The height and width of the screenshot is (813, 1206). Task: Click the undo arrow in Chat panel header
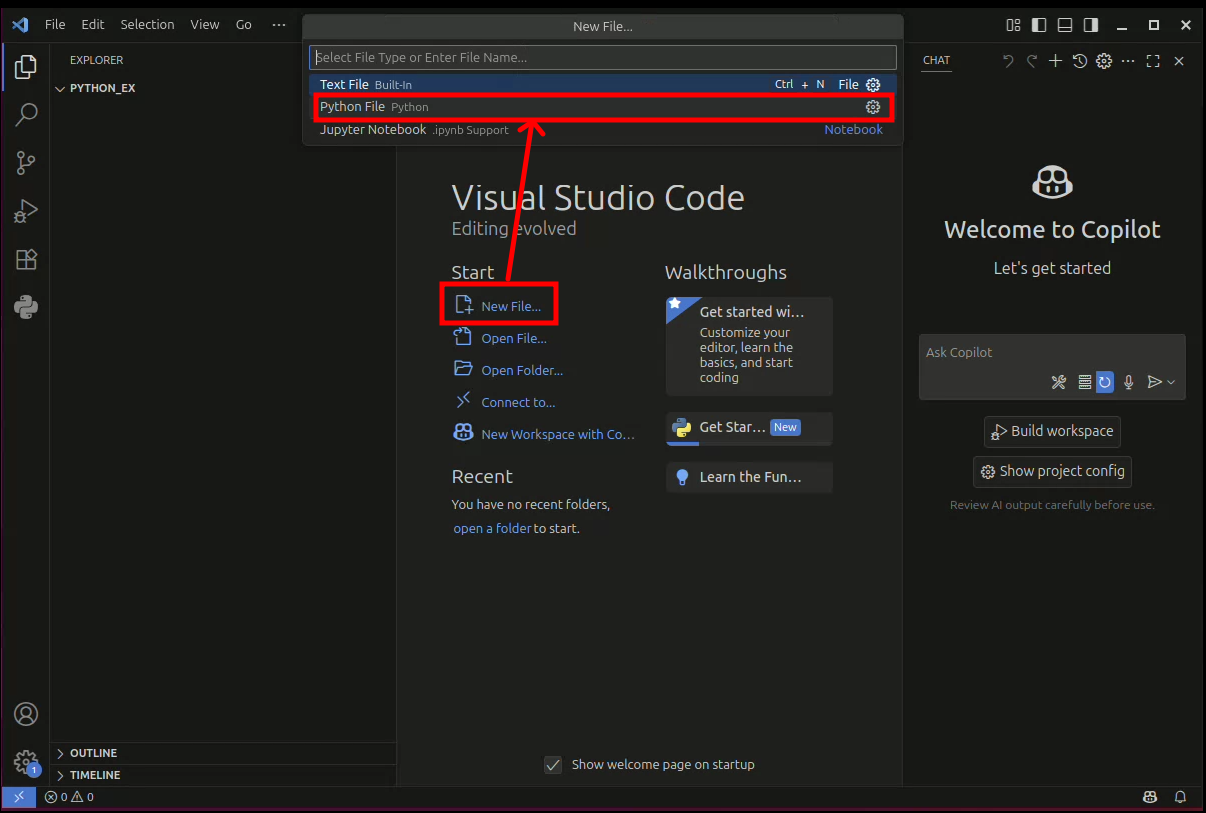[1008, 61]
